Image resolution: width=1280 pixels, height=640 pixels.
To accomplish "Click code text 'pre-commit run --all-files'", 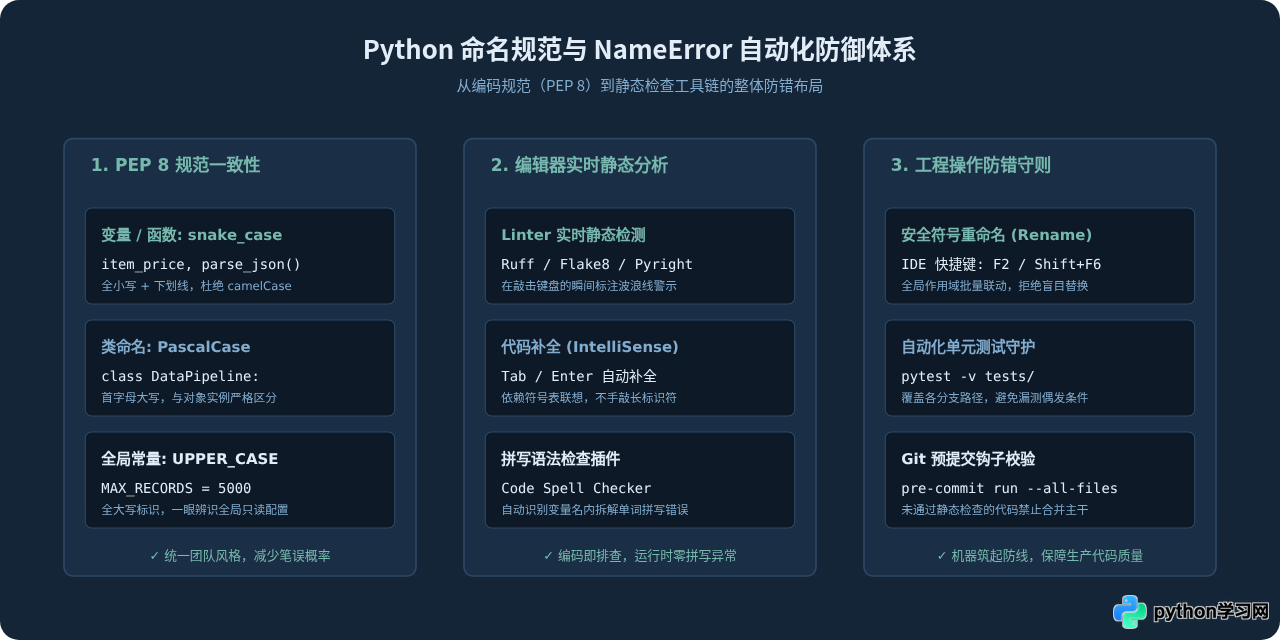I will coord(1009,488).
